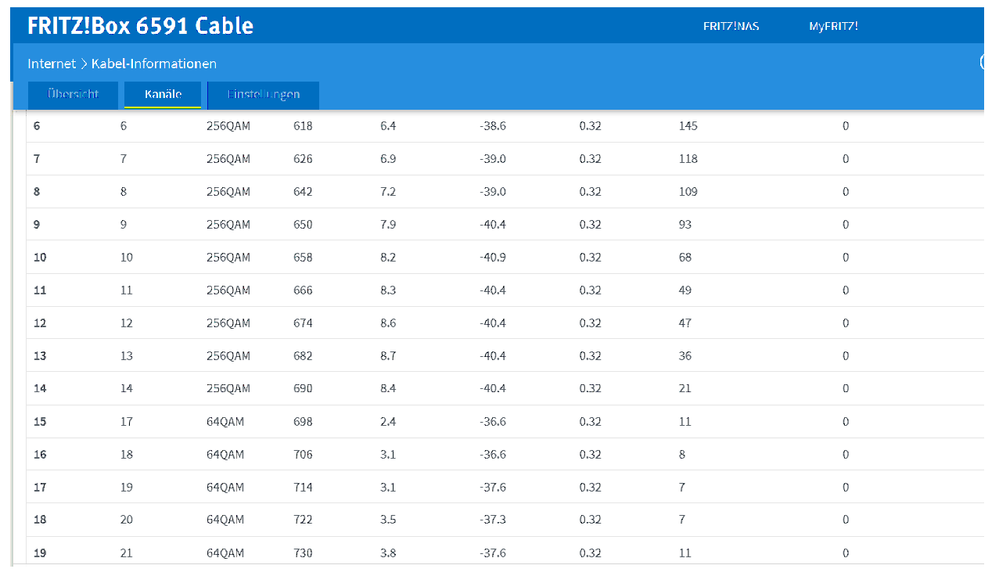The width and height of the screenshot is (999, 577).
Task: Click 0.32 latency in the 642 frequency row
Action: [590, 192]
